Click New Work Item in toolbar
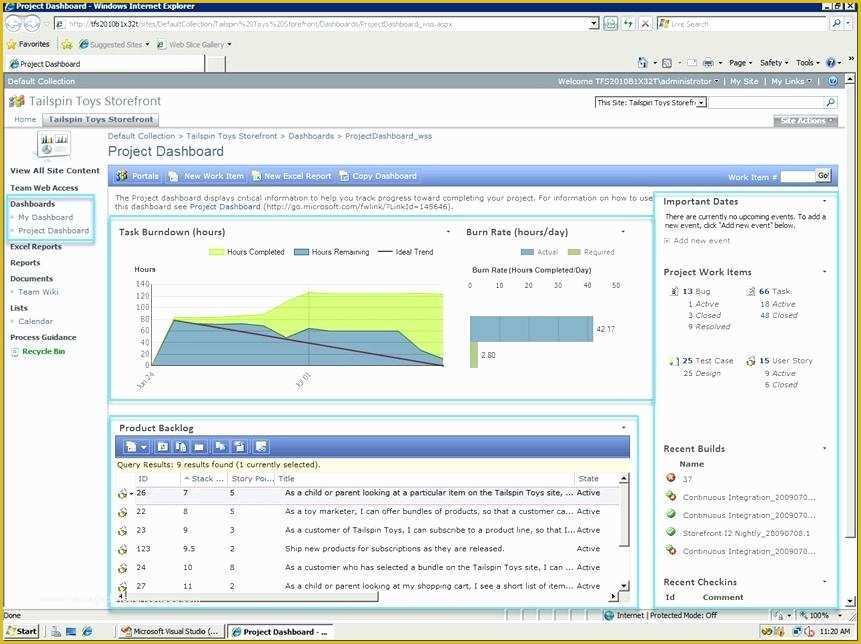The width and height of the screenshot is (861, 644). point(206,176)
